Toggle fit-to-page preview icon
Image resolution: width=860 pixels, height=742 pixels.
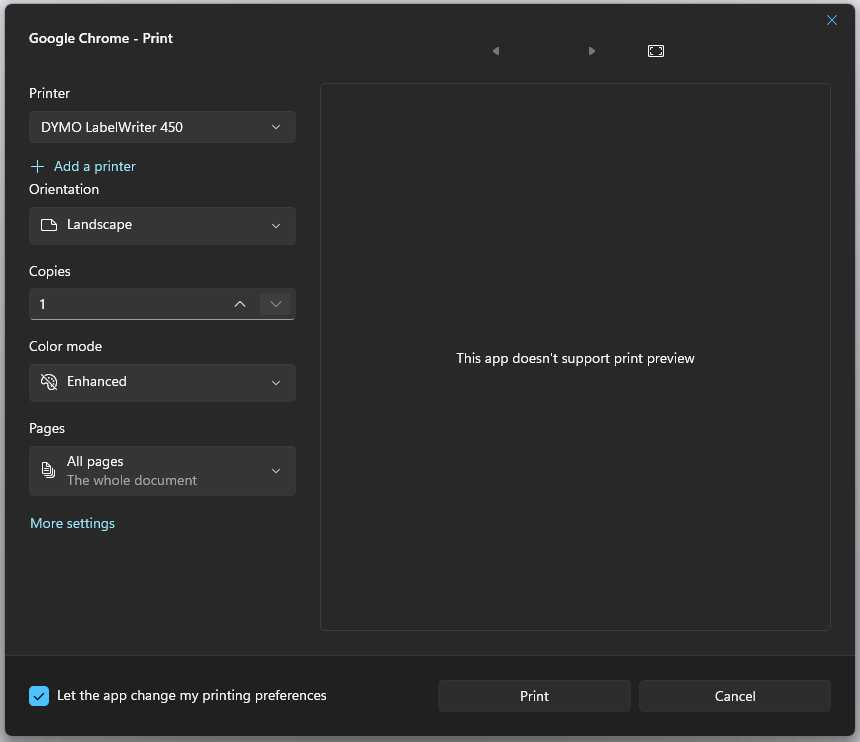(655, 51)
